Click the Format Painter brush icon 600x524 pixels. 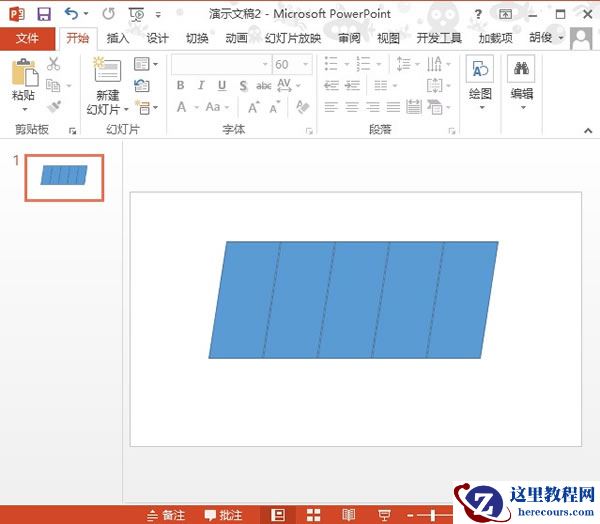pyautogui.click(x=54, y=106)
